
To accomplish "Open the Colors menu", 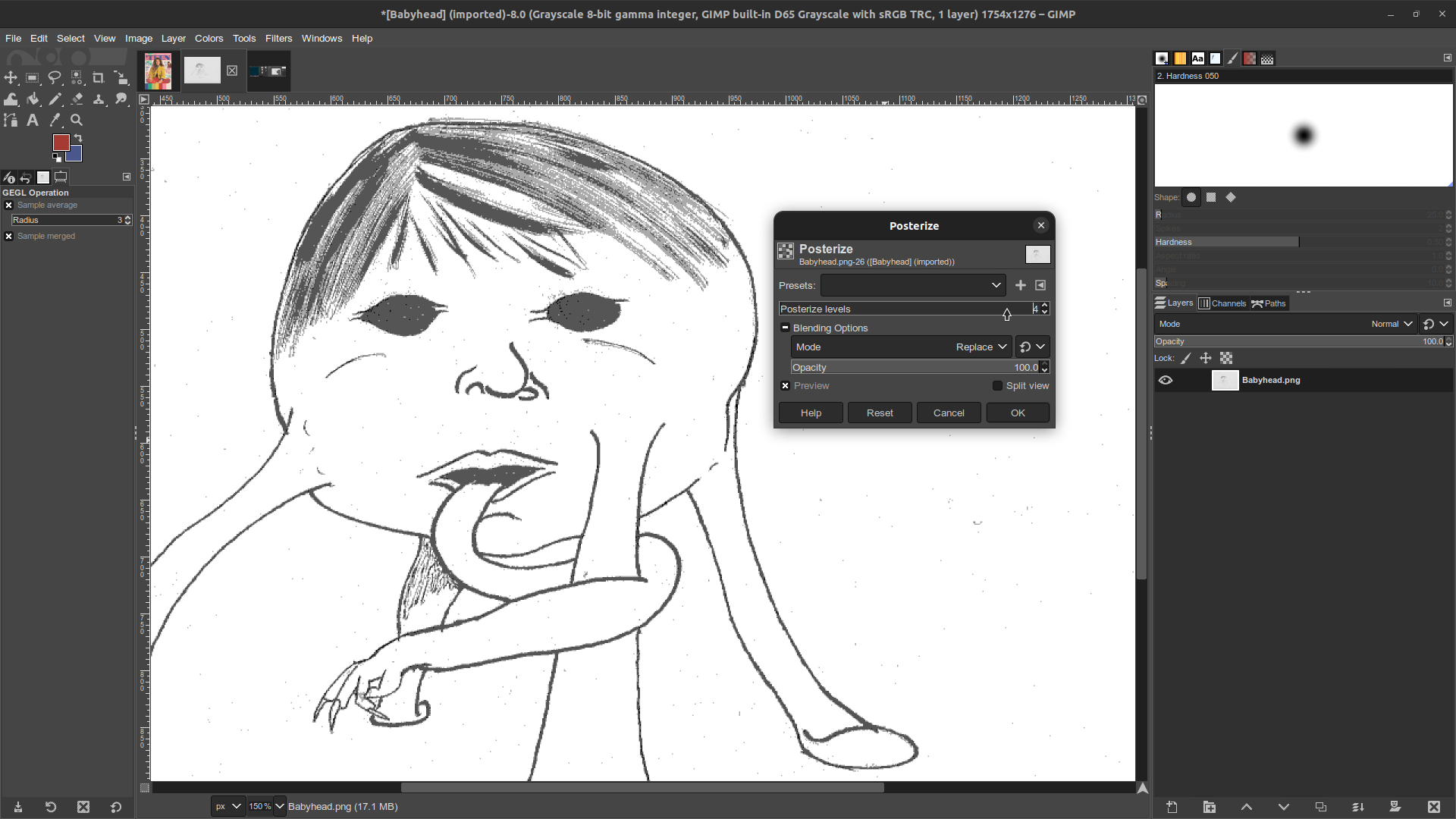I will tap(209, 38).
